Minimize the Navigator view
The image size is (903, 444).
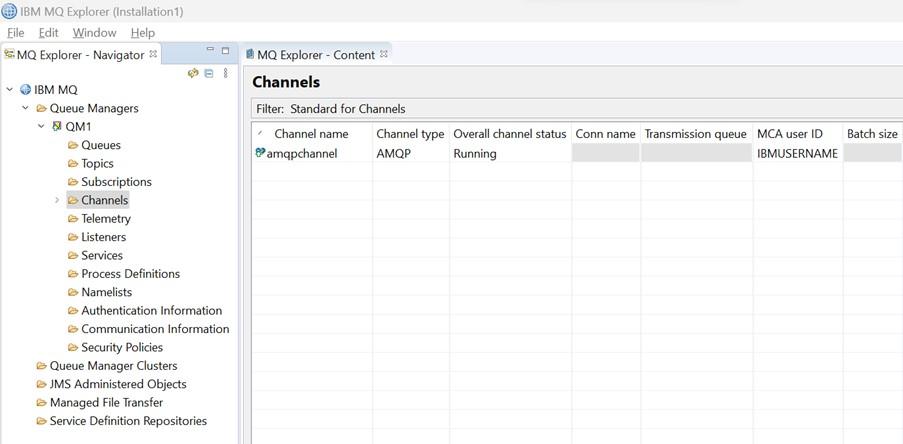(210, 51)
